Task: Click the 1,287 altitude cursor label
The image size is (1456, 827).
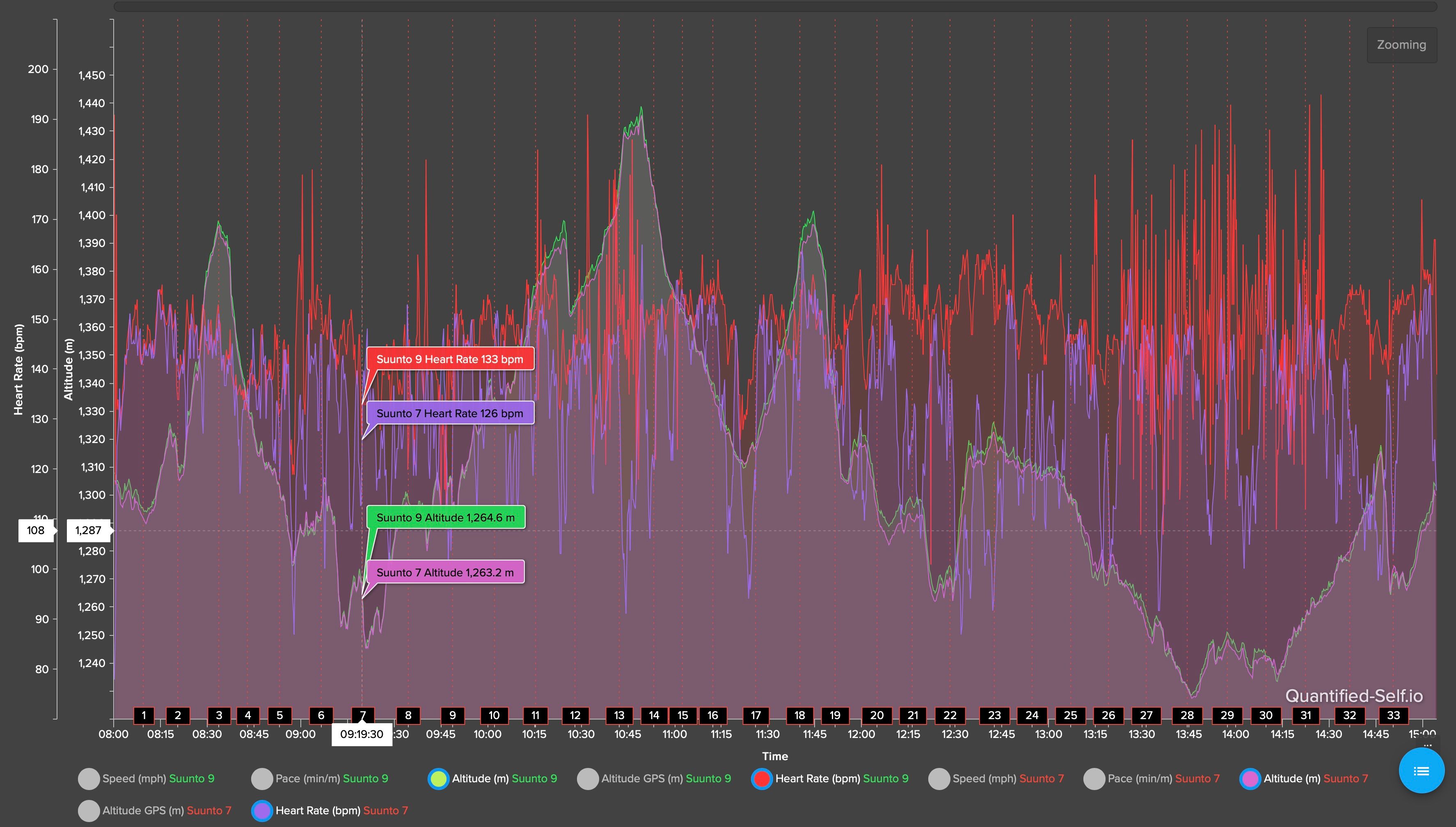Action: point(88,530)
